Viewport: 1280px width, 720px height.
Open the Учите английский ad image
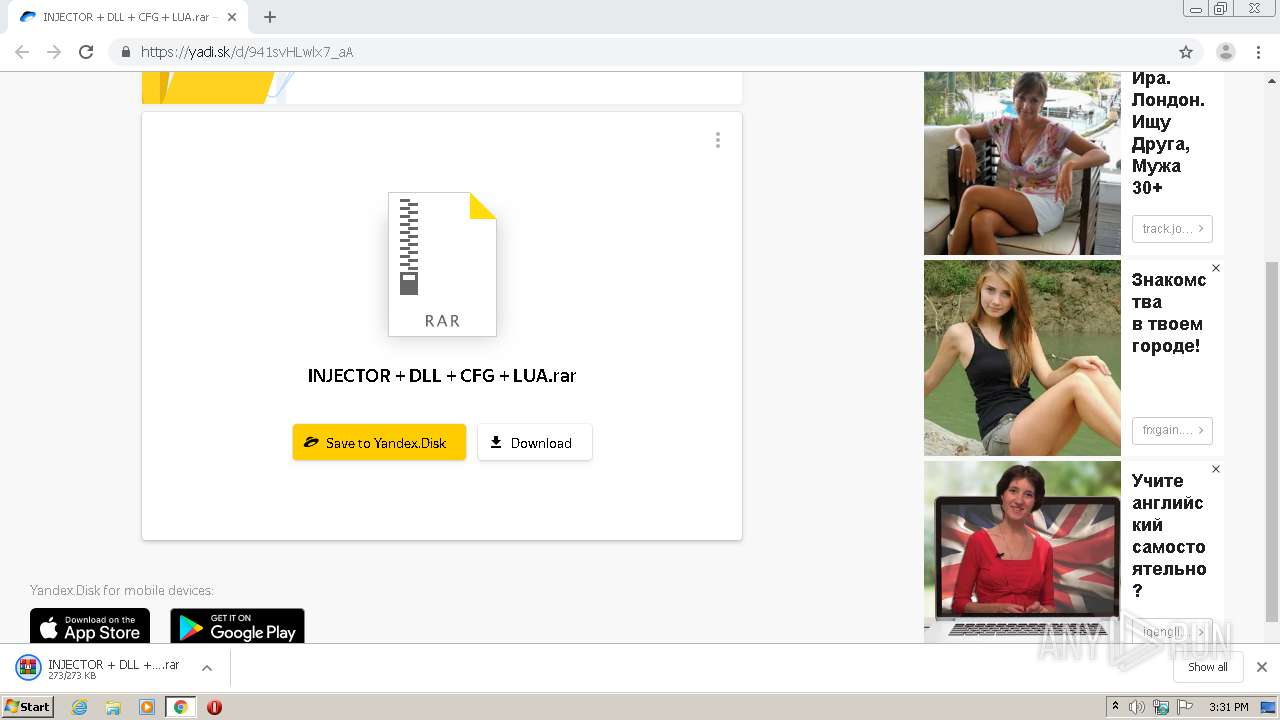coord(1022,551)
